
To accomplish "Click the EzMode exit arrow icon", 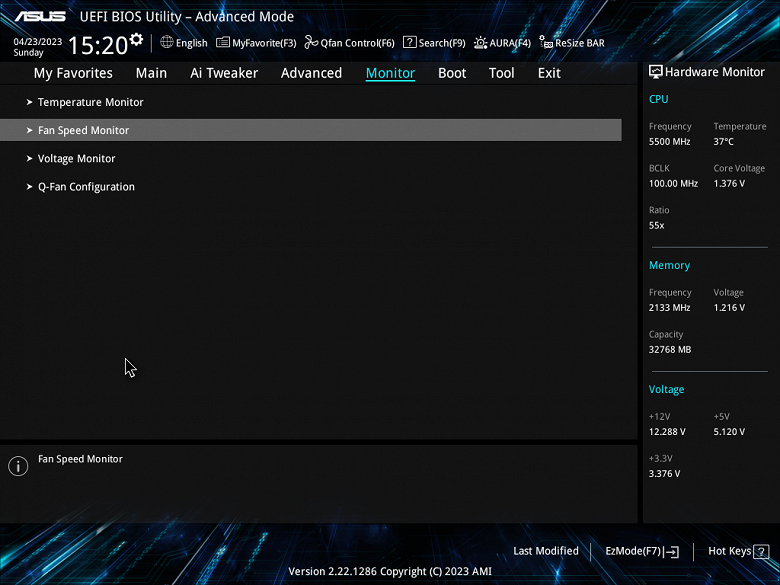I will point(672,551).
